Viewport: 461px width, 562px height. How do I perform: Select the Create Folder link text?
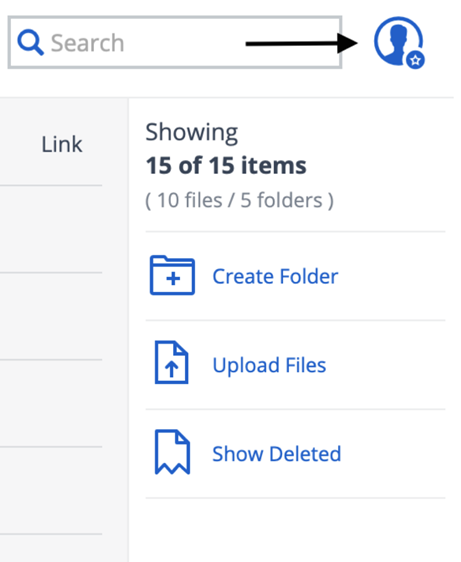pos(275,276)
